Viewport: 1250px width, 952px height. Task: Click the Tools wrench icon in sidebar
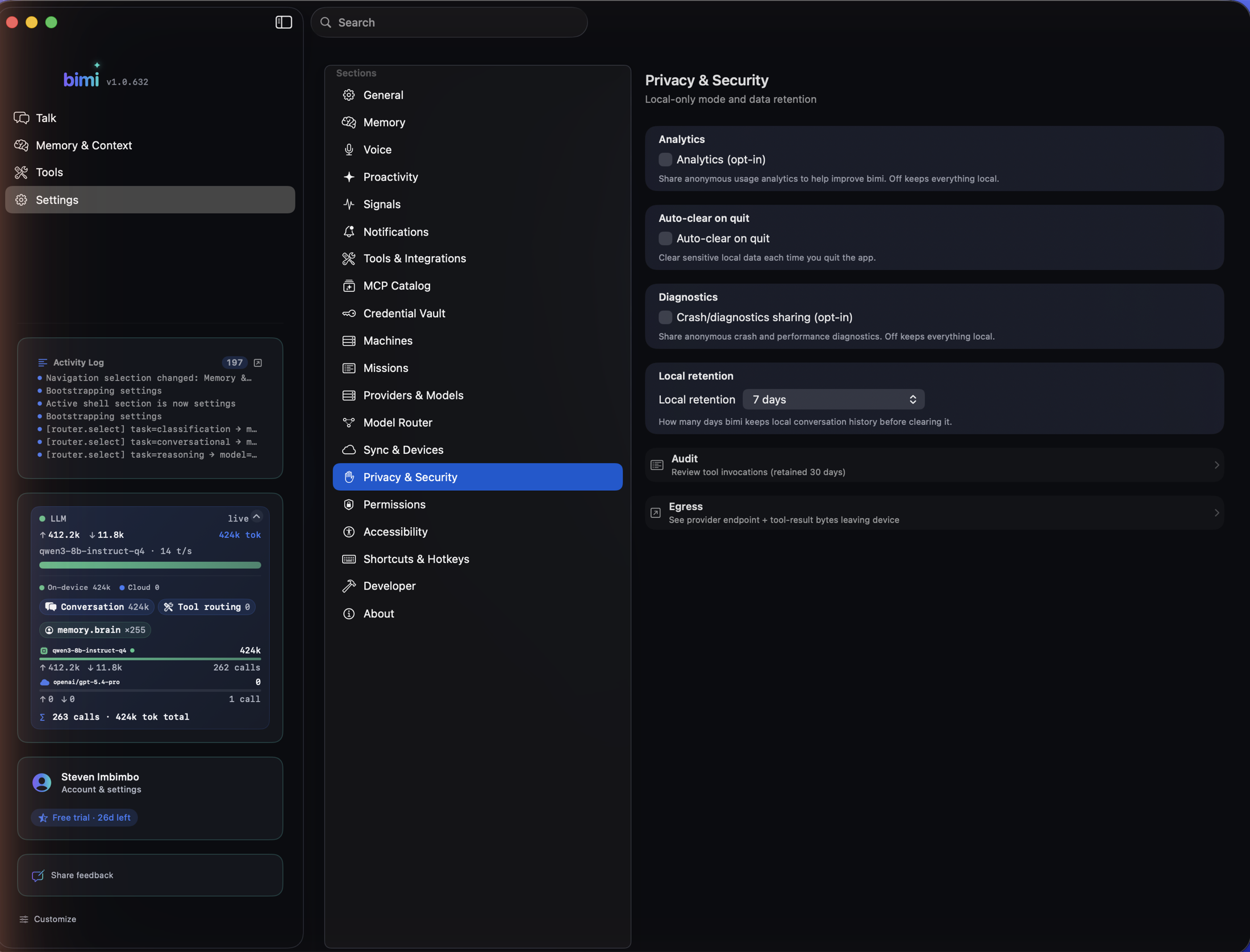click(22, 173)
